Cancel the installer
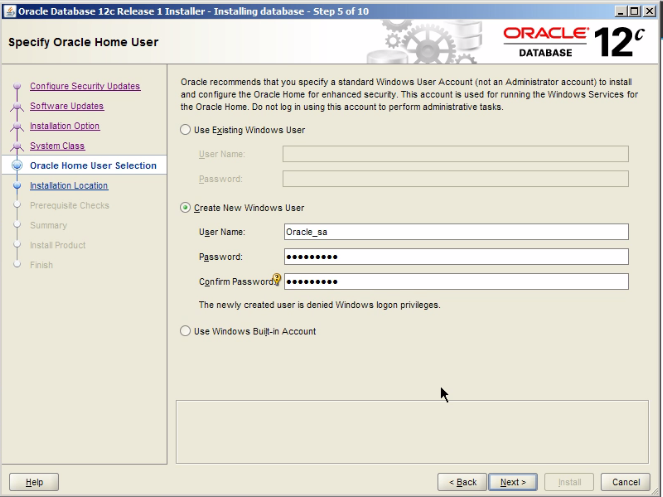 (x=626, y=482)
